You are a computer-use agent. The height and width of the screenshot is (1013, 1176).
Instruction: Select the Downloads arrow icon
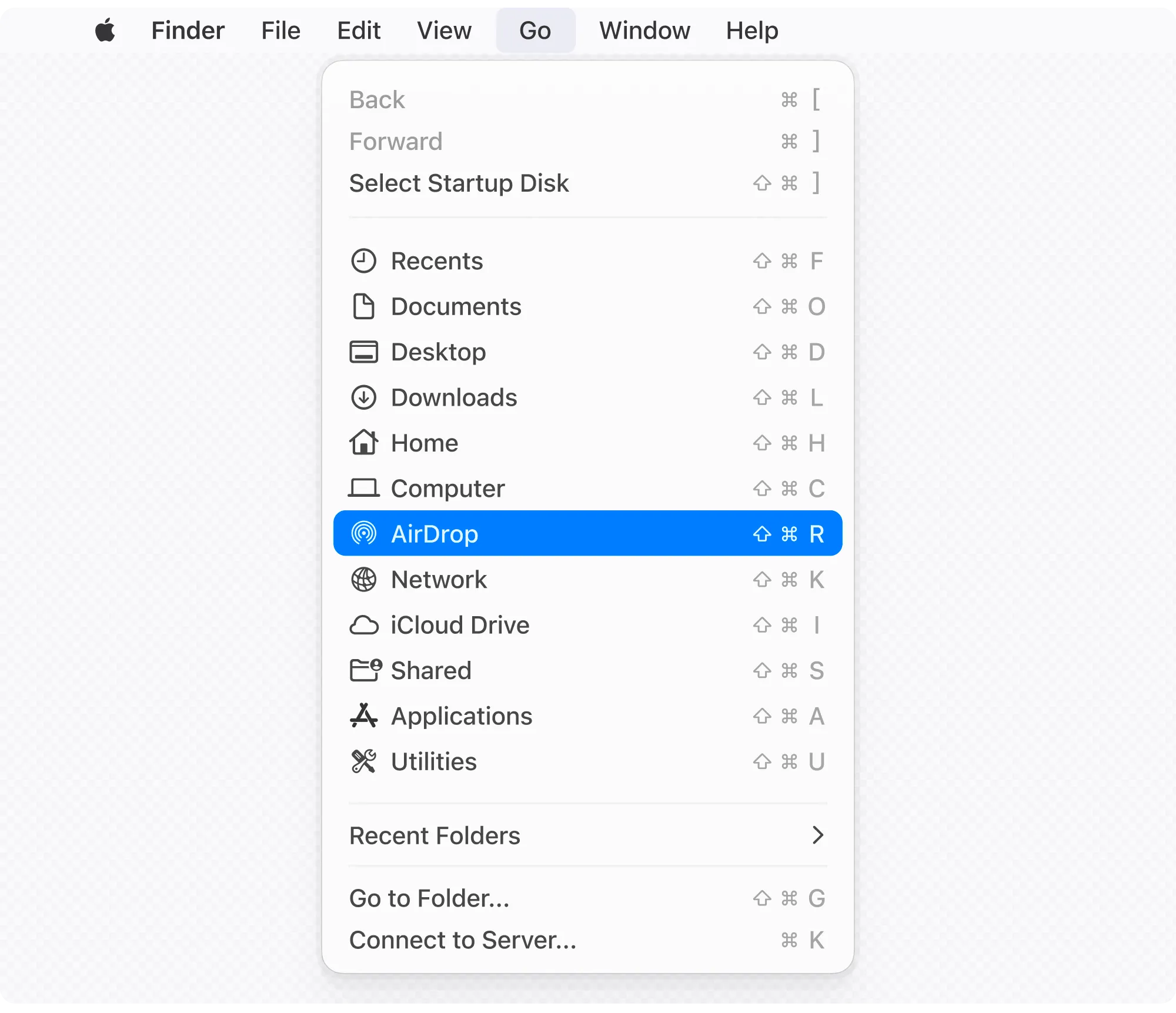363,397
